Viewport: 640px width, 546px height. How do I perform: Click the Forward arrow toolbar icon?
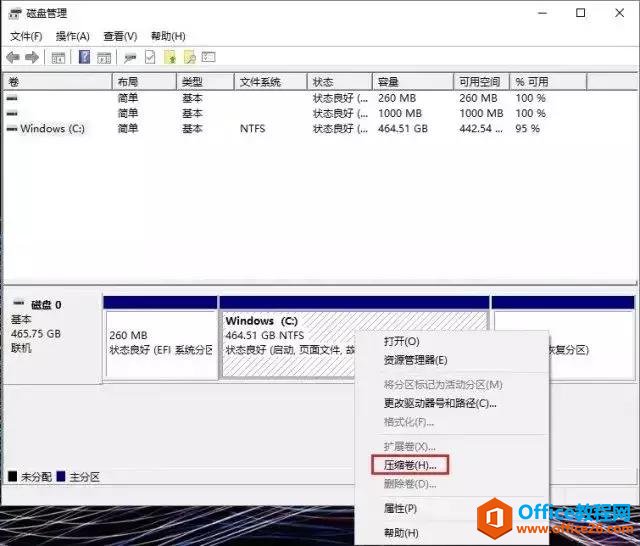pos(32,58)
